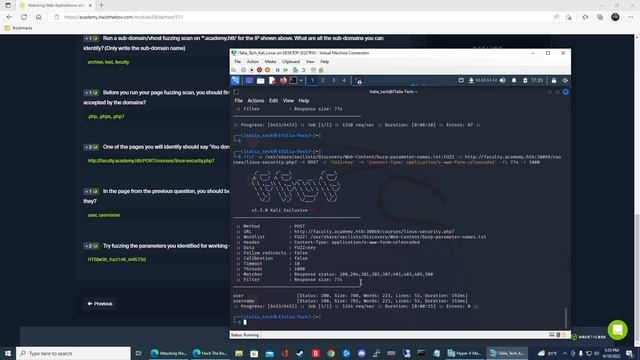This screenshot has height=360, width=640.
Task: Click the Edge browser back arrow
Action: 9,17
